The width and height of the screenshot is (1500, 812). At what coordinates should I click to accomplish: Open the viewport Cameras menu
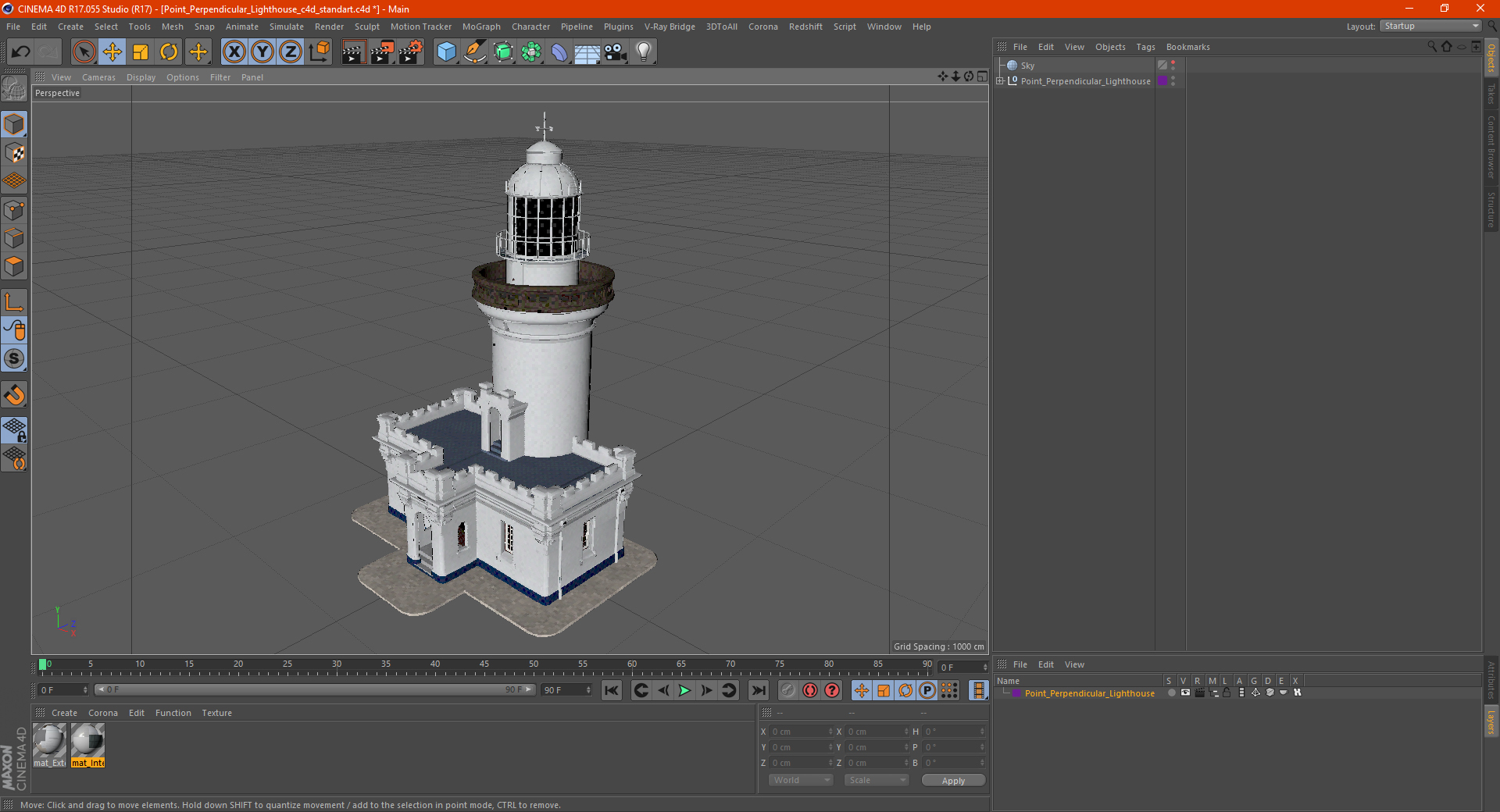[98, 77]
